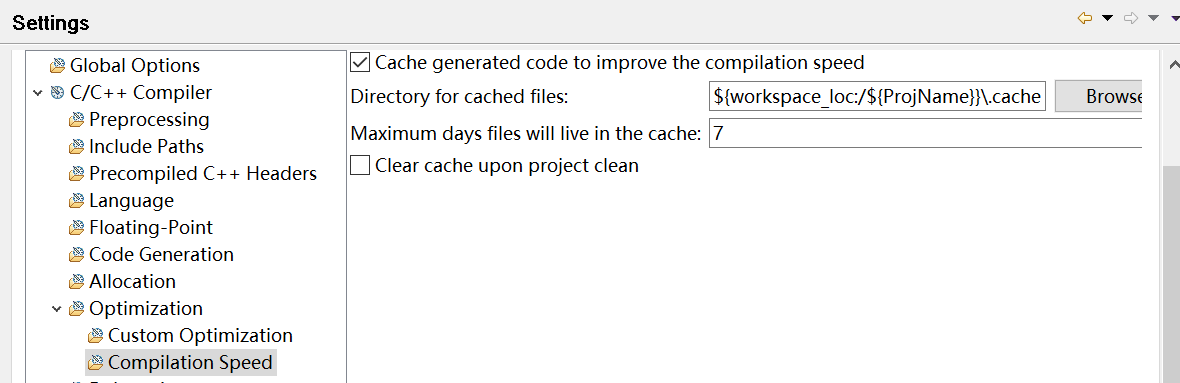Click the cached files directory field
Image resolution: width=1180 pixels, height=383 pixels.
877,97
